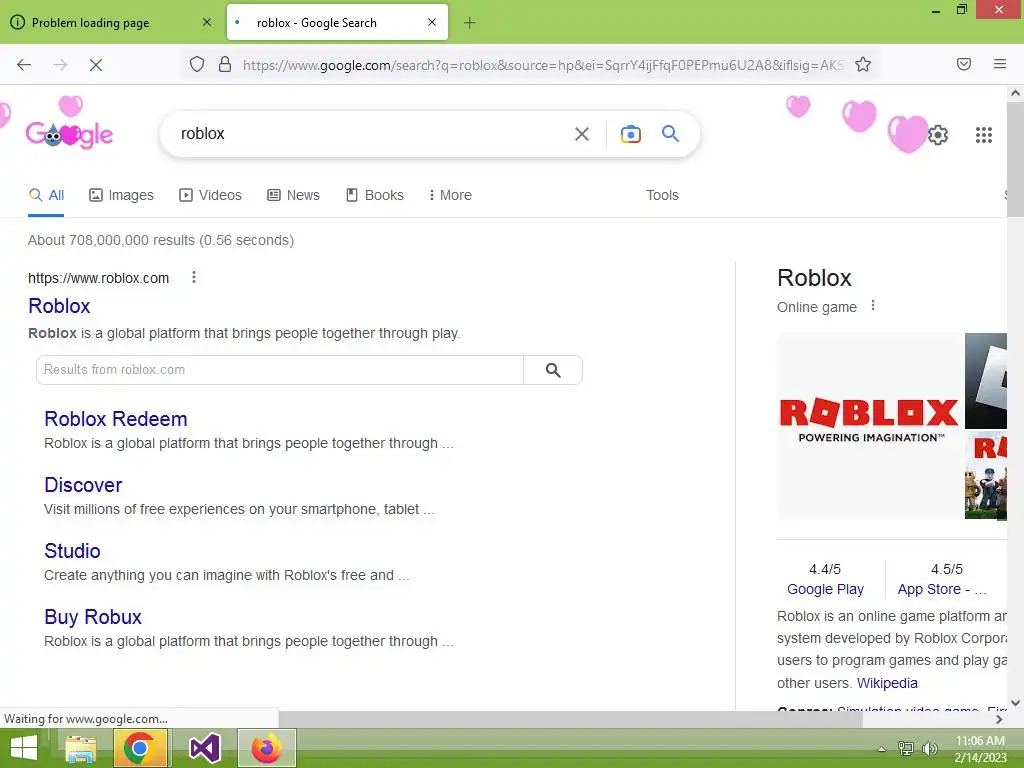Switch to News results
The width and height of the screenshot is (1024, 768).
coord(294,195)
